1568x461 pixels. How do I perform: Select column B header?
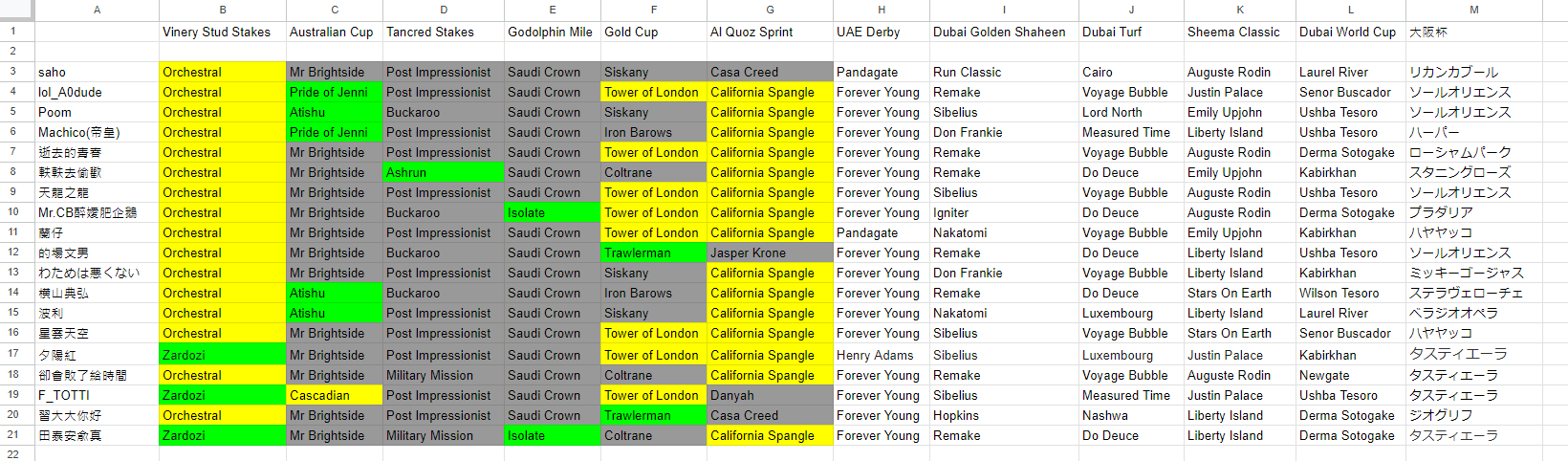(x=223, y=10)
